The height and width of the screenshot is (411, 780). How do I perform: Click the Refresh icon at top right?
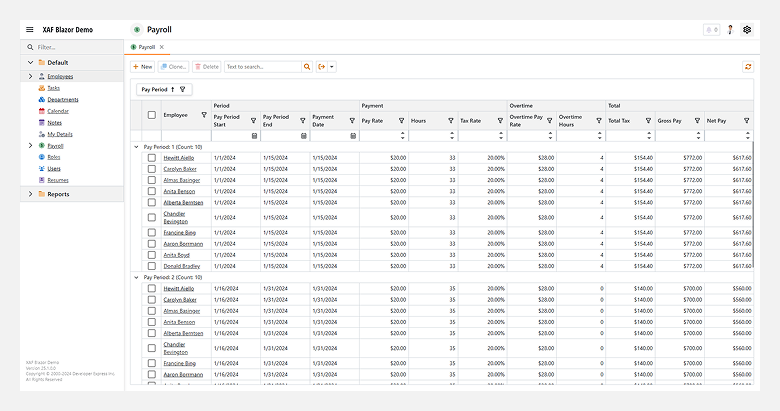[746, 67]
